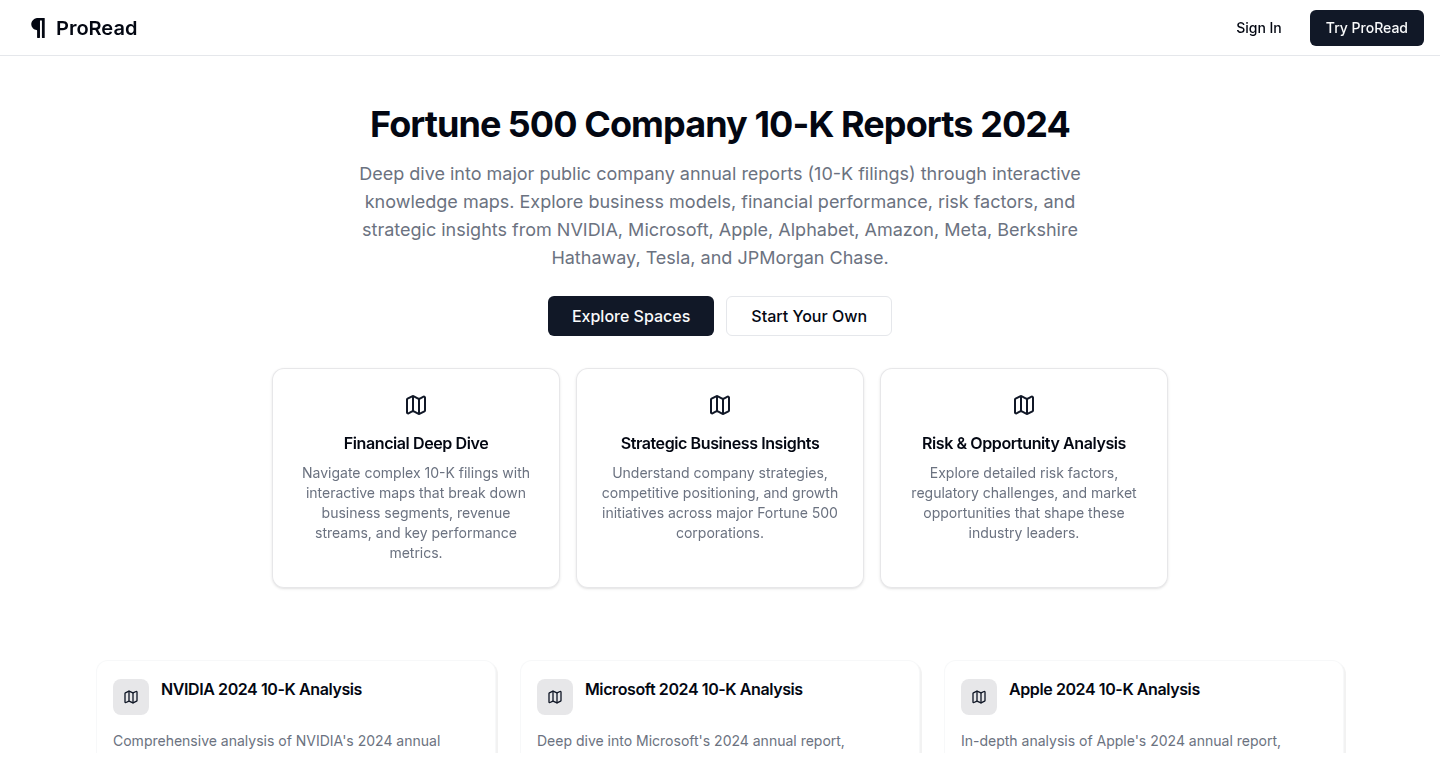The image size is (1440, 761).
Task: Open Microsoft 2024 10-K Analysis title
Action: coord(694,689)
